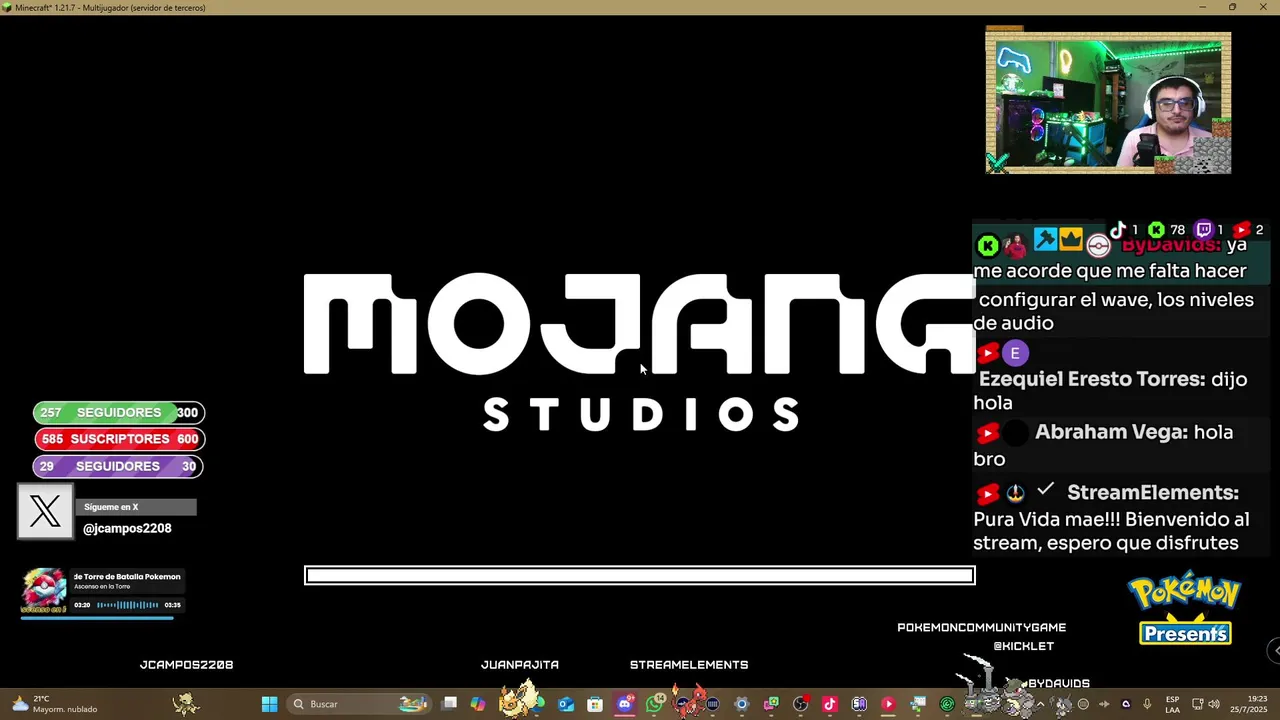Viewport: 1280px width, 720px height.
Task: Open the Windows Start menu
Action: pyautogui.click(x=269, y=704)
